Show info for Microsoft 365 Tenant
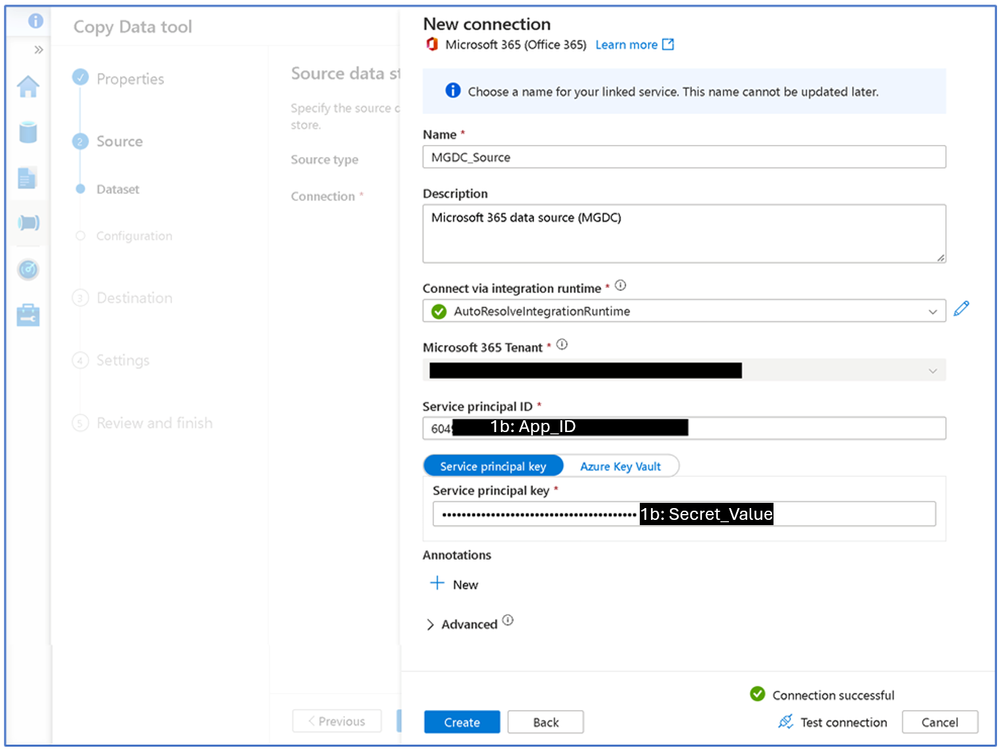Screen dimensions: 999x750 562,345
